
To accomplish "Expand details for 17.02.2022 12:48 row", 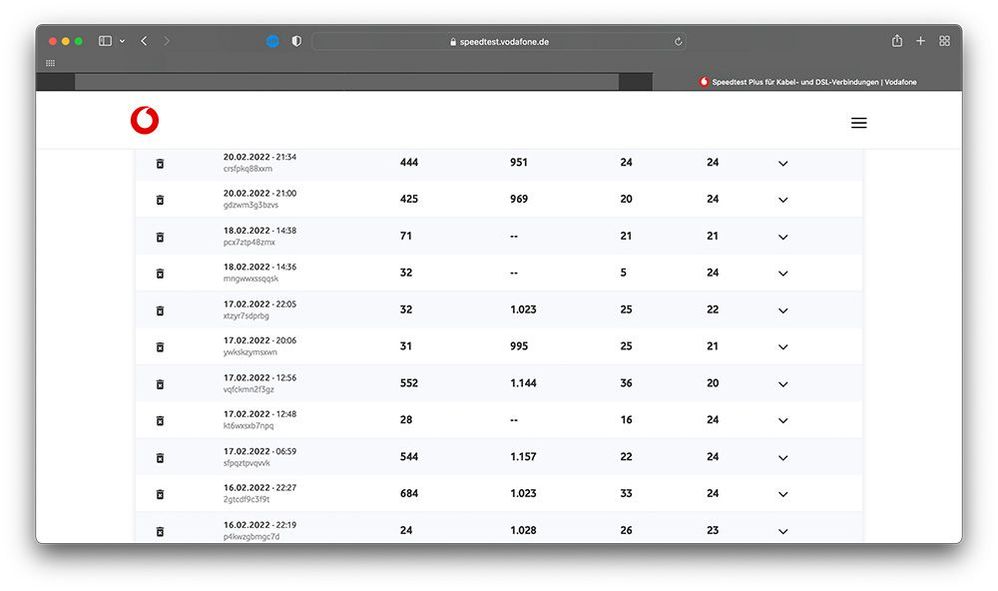I will pos(783,421).
